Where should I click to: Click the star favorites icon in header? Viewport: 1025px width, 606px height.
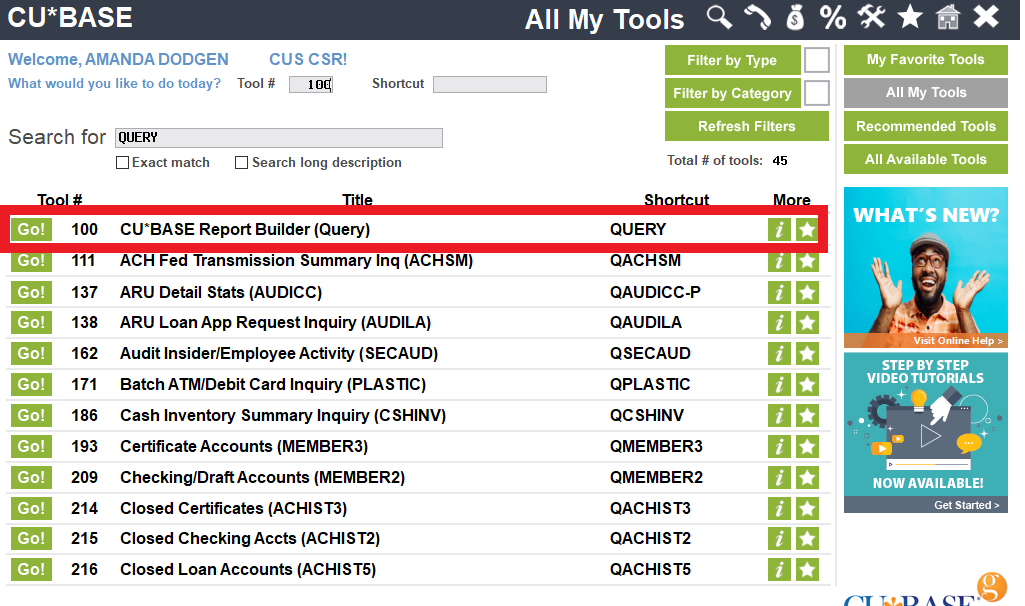click(x=910, y=17)
